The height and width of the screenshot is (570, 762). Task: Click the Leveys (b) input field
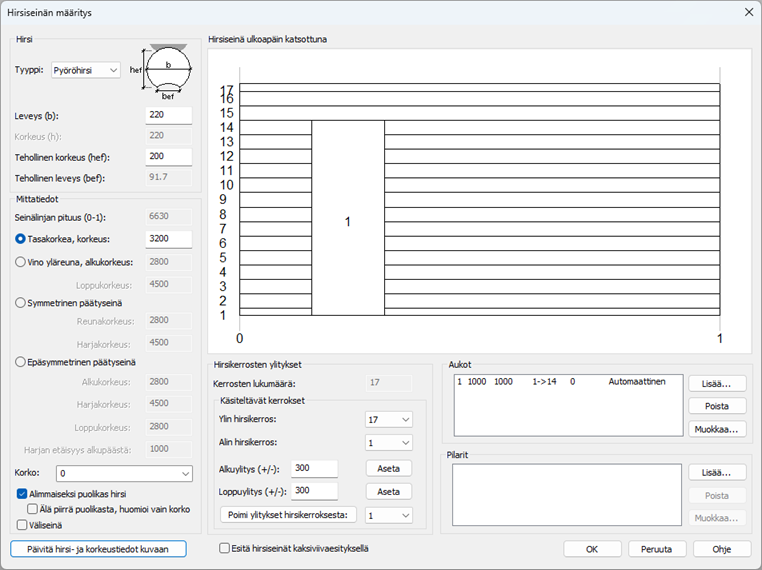(168, 116)
